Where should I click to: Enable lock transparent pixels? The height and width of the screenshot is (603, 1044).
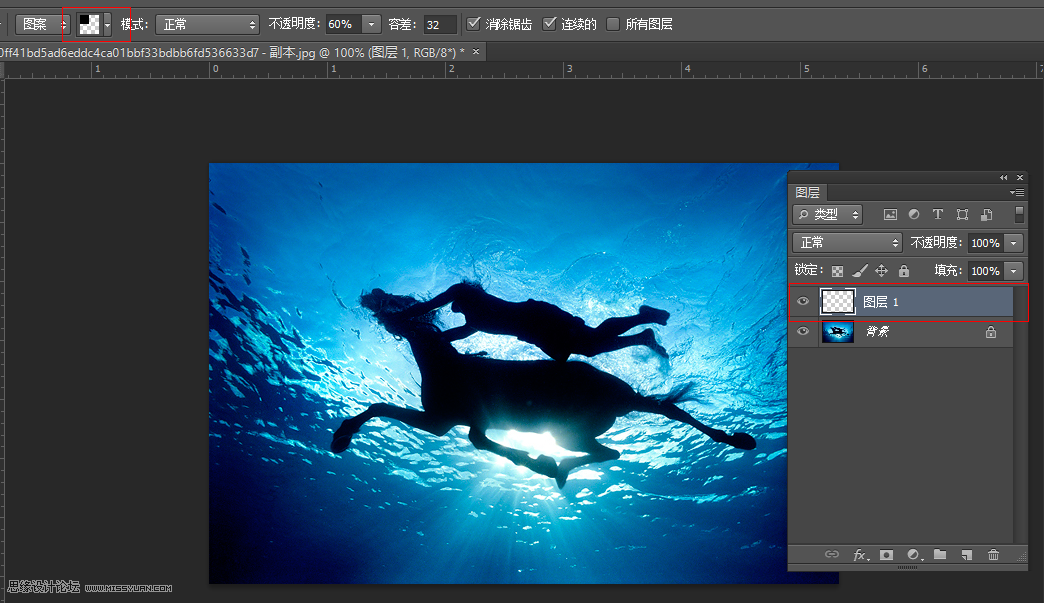[837, 270]
